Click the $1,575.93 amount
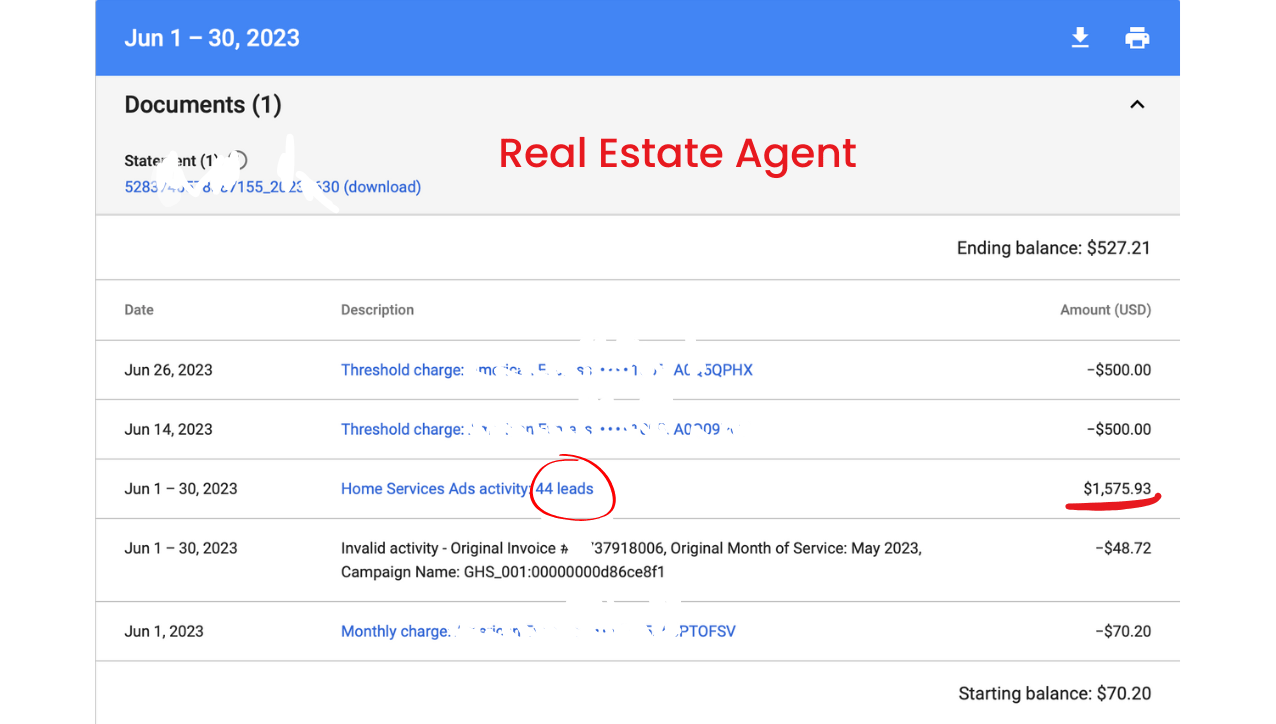 tap(1117, 489)
